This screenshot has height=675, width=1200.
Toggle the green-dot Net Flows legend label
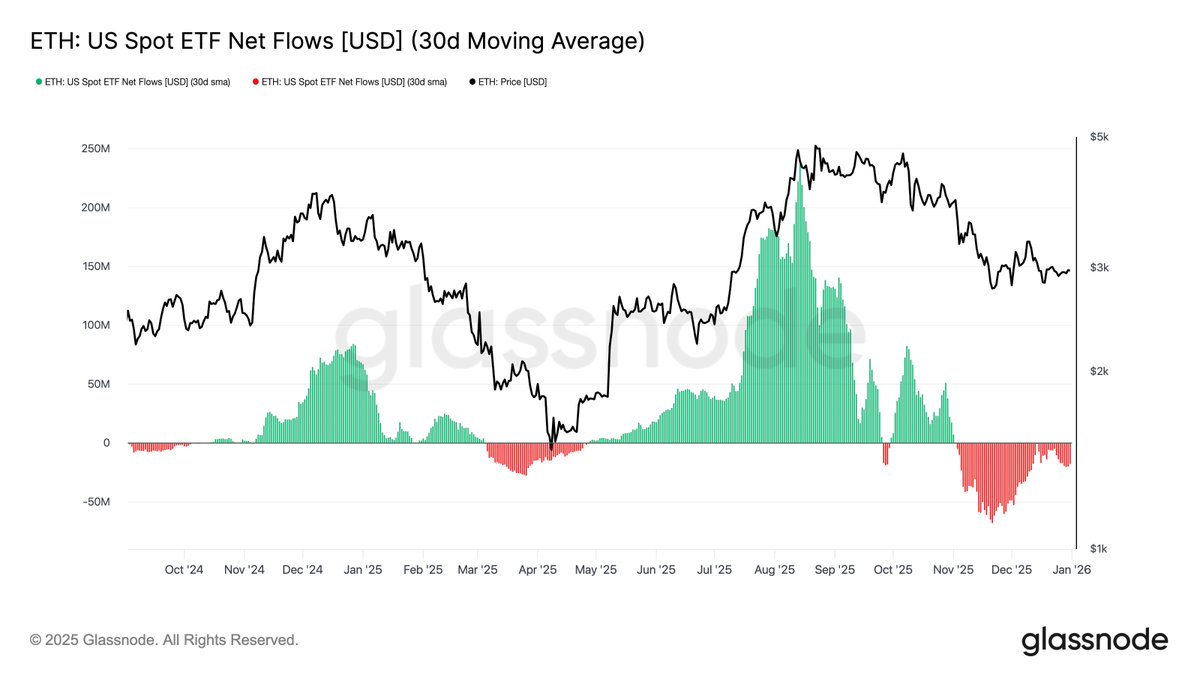(138, 82)
